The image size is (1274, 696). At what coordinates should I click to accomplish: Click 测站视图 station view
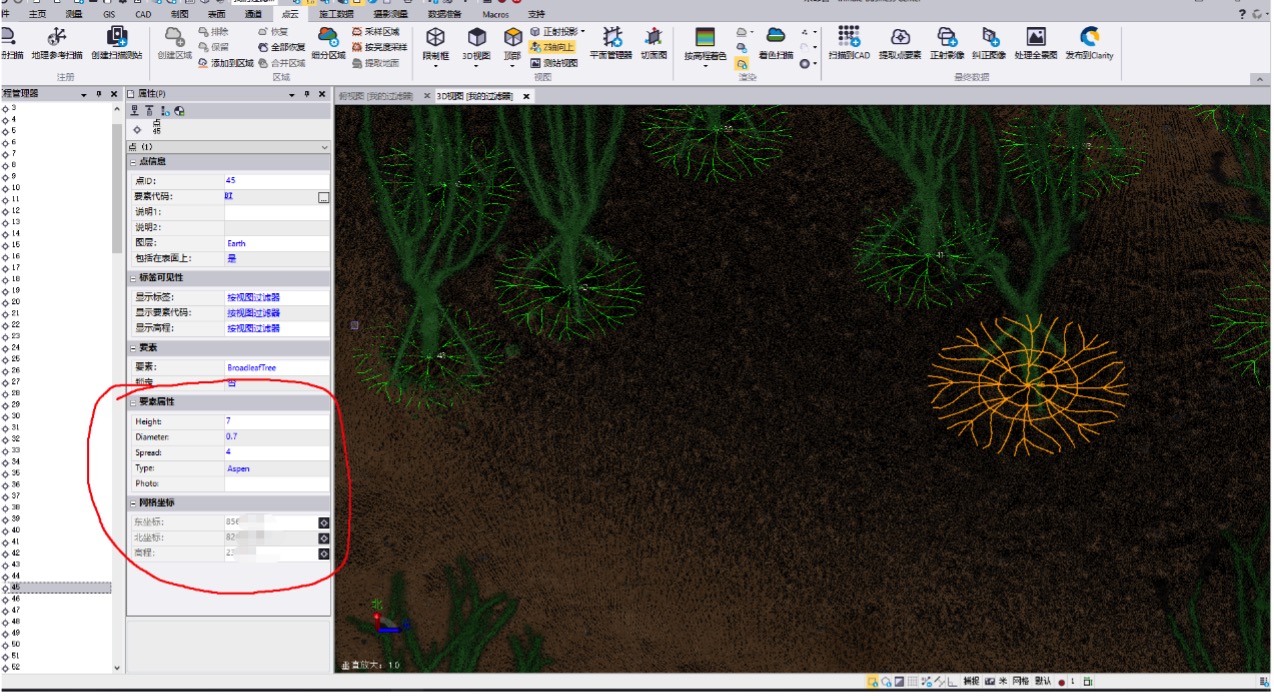point(554,62)
